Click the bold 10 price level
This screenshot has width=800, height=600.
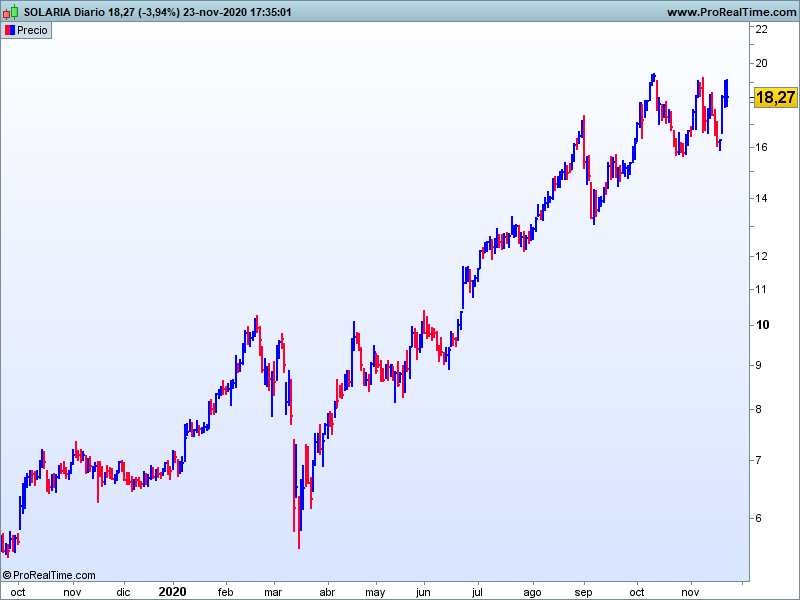coord(761,325)
